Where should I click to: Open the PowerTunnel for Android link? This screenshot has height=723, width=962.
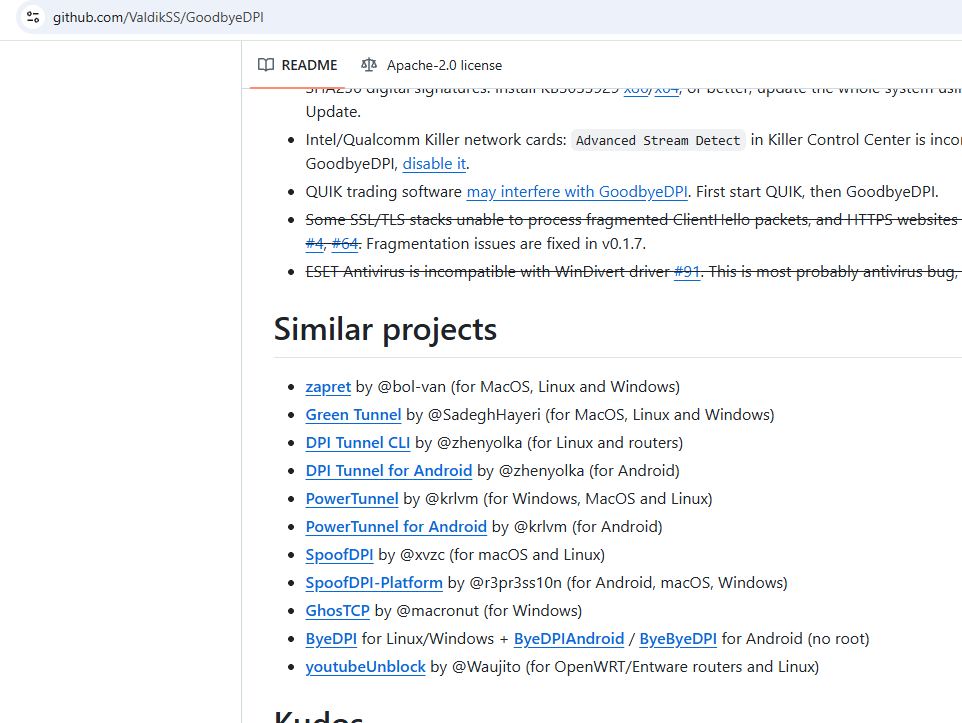[396, 527]
